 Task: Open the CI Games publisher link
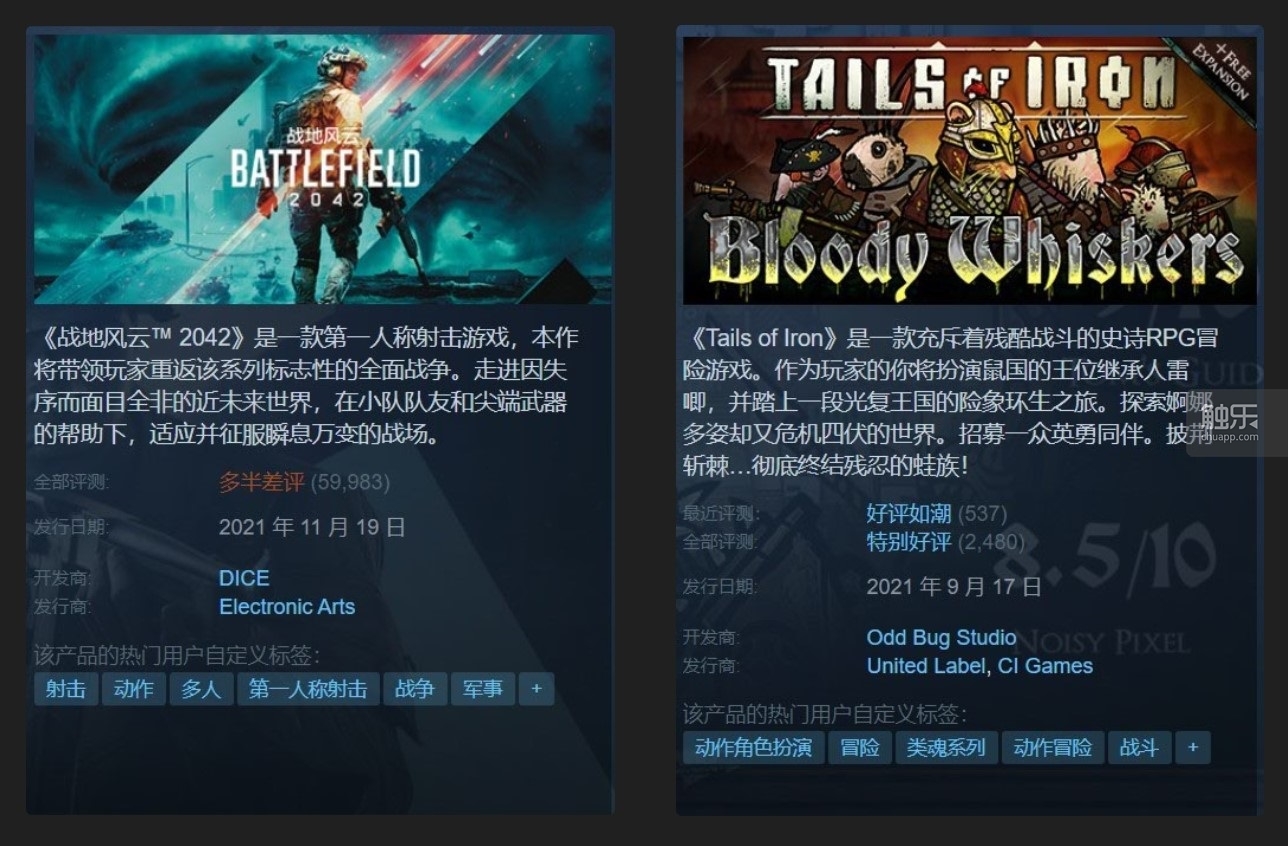1045,666
